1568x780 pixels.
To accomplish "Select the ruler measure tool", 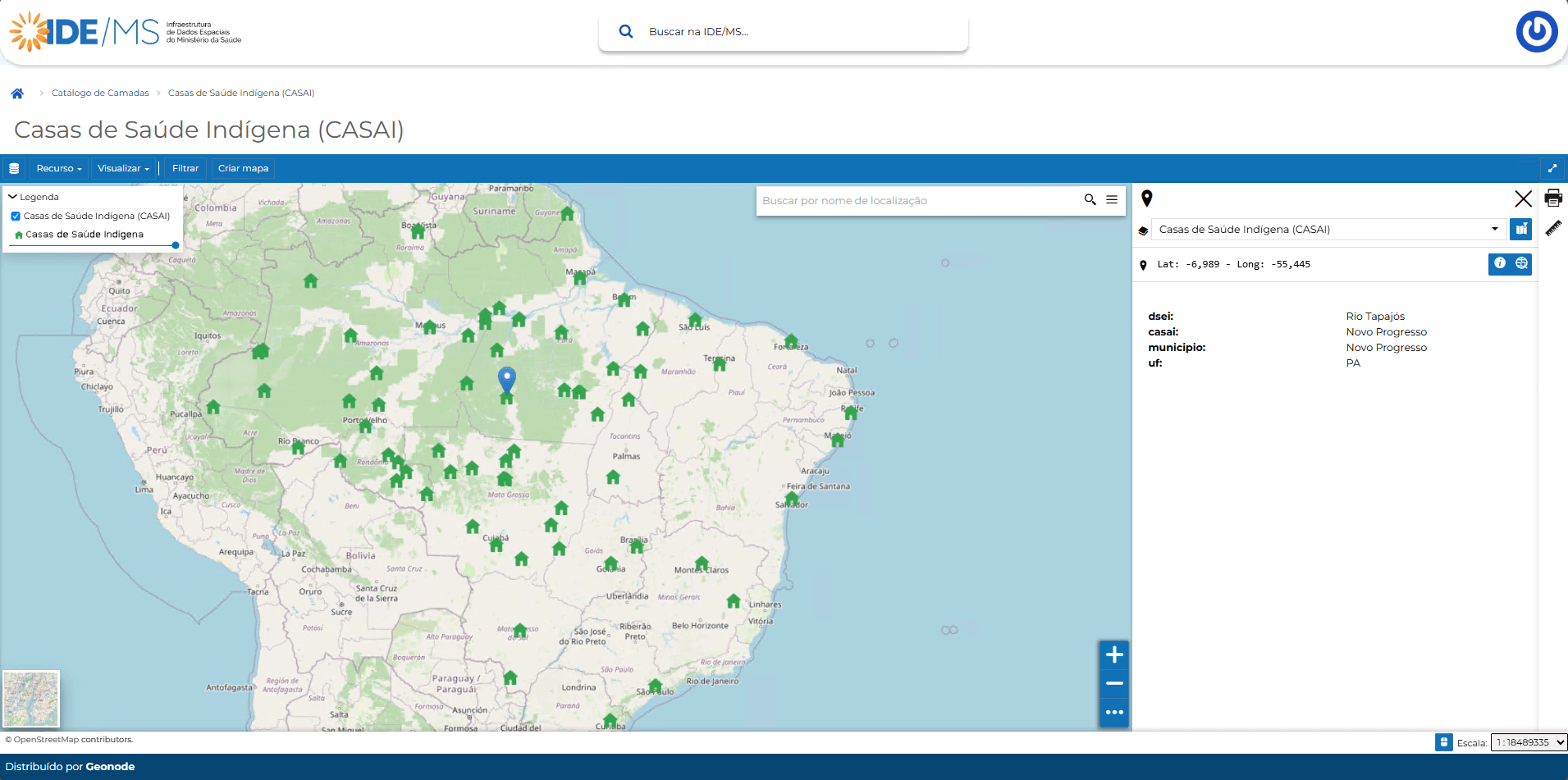I will 1552,228.
